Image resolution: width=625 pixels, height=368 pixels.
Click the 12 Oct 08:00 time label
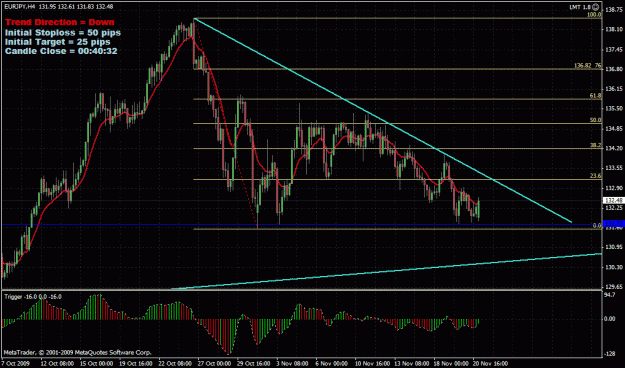[x=57, y=364]
